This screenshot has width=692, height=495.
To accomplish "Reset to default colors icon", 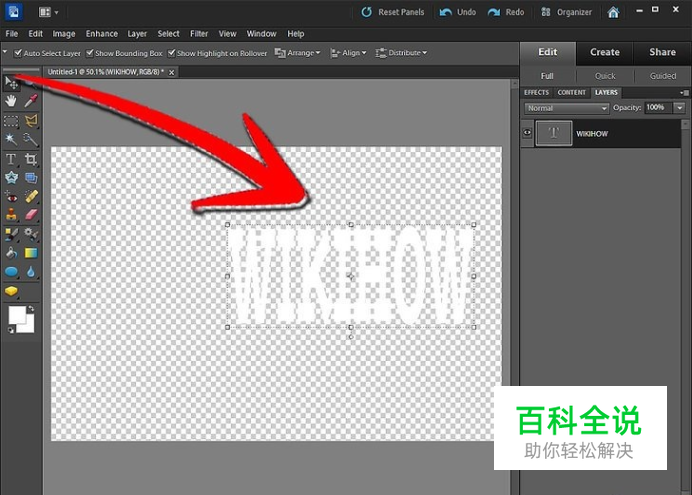I will [11, 330].
